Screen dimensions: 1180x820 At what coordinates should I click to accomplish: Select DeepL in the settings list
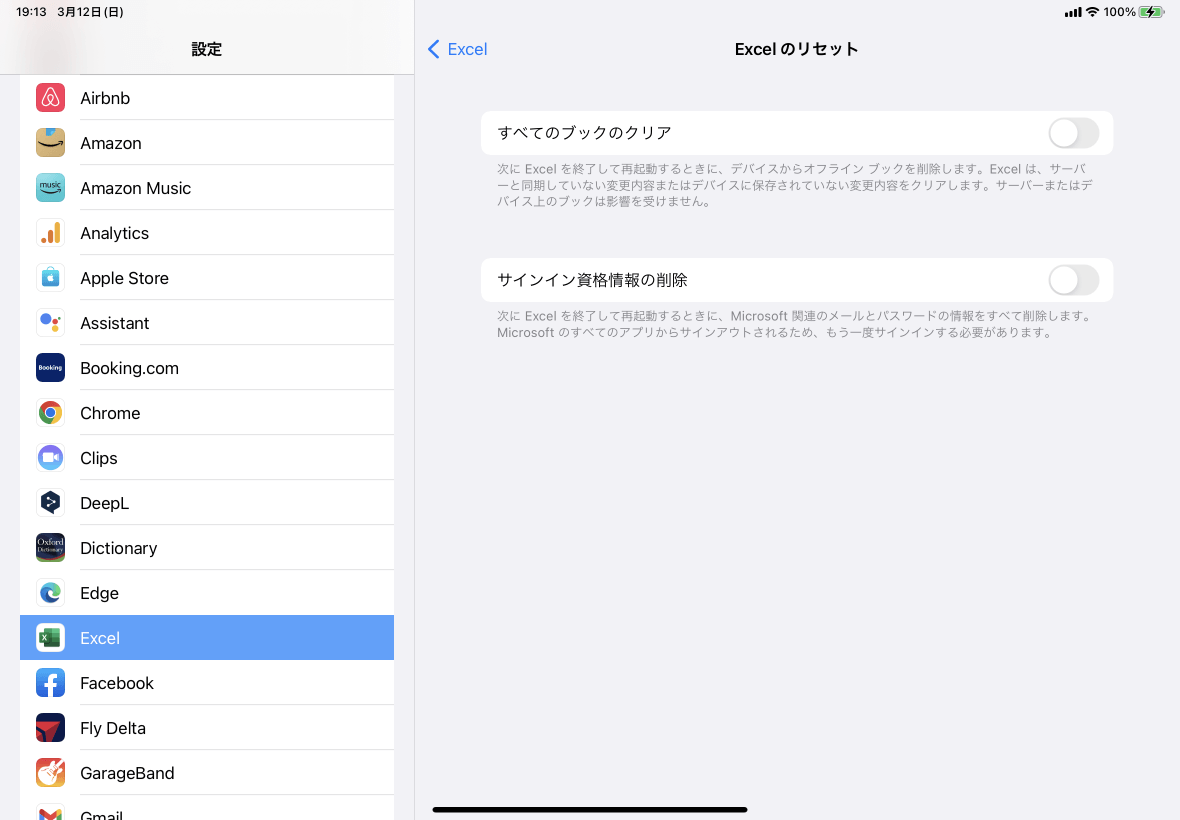point(207,503)
